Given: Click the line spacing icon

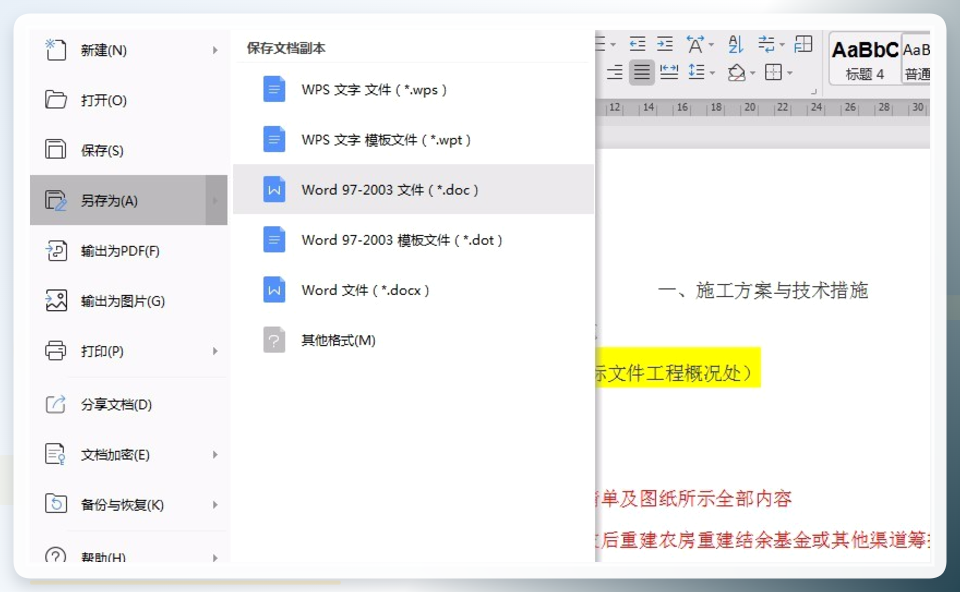Looking at the screenshot, I should [696, 72].
